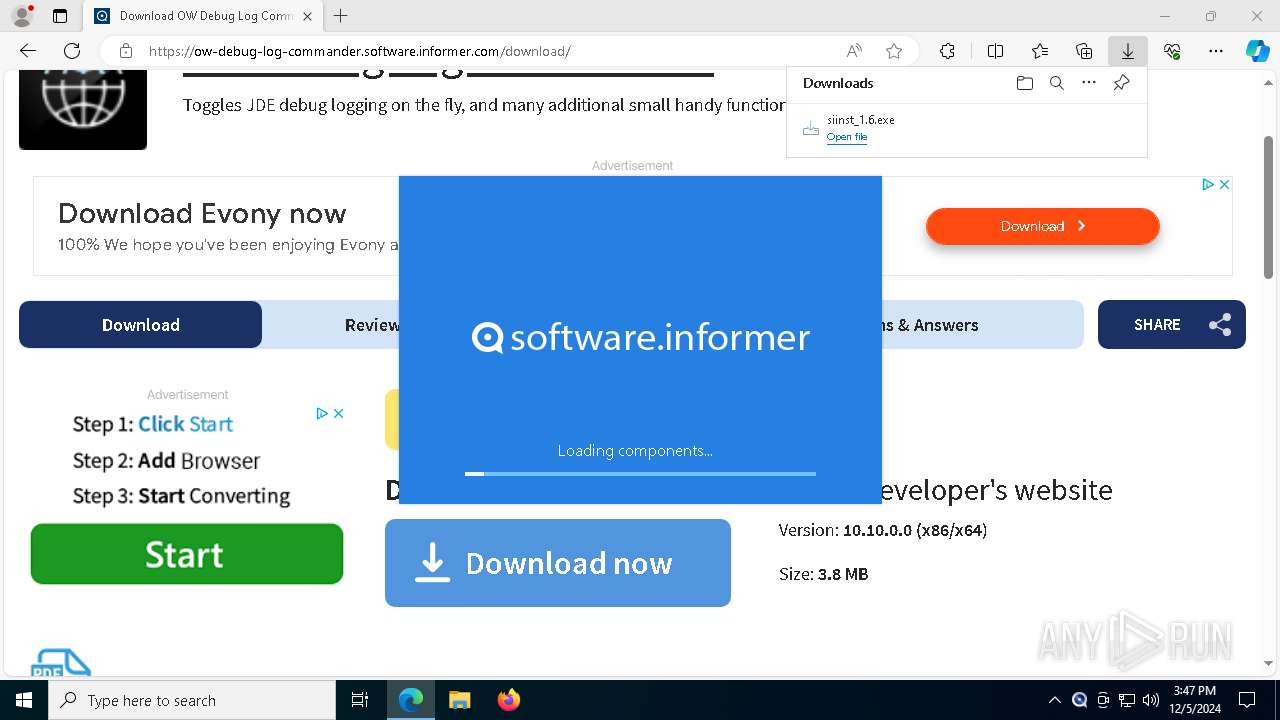Open notification center
This screenshot has height=720, width=1280.
pyautogui.click(x=1247, y=700)
